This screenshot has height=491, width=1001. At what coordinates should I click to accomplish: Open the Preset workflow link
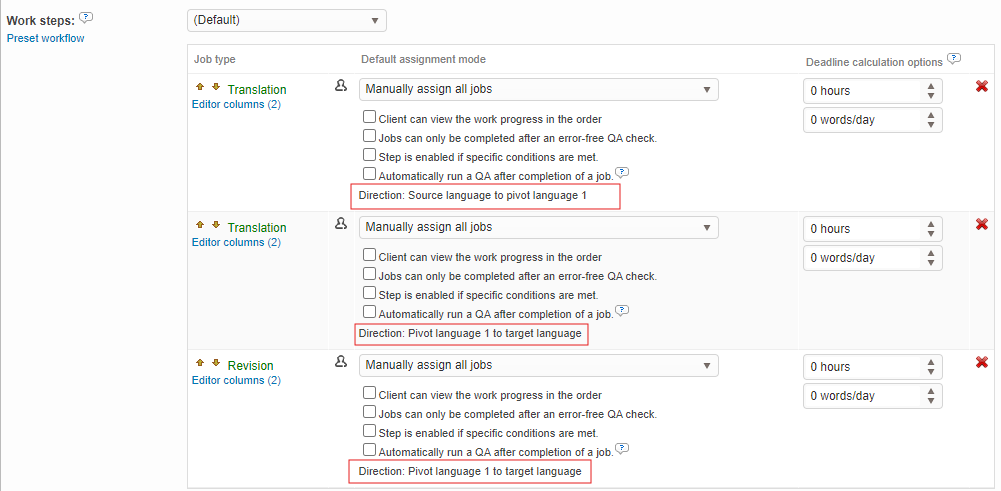pos(45,38)
